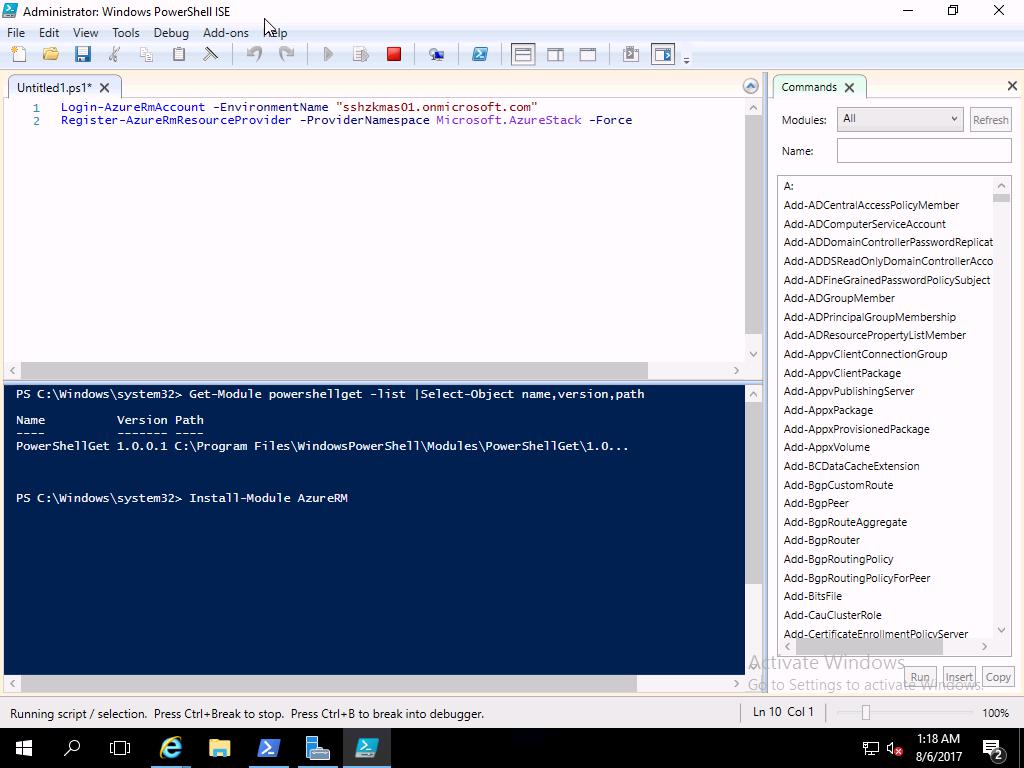Viewport: 1024px width, 768px height.
Task: Create a new script with New icon
Action: (19, 54)
